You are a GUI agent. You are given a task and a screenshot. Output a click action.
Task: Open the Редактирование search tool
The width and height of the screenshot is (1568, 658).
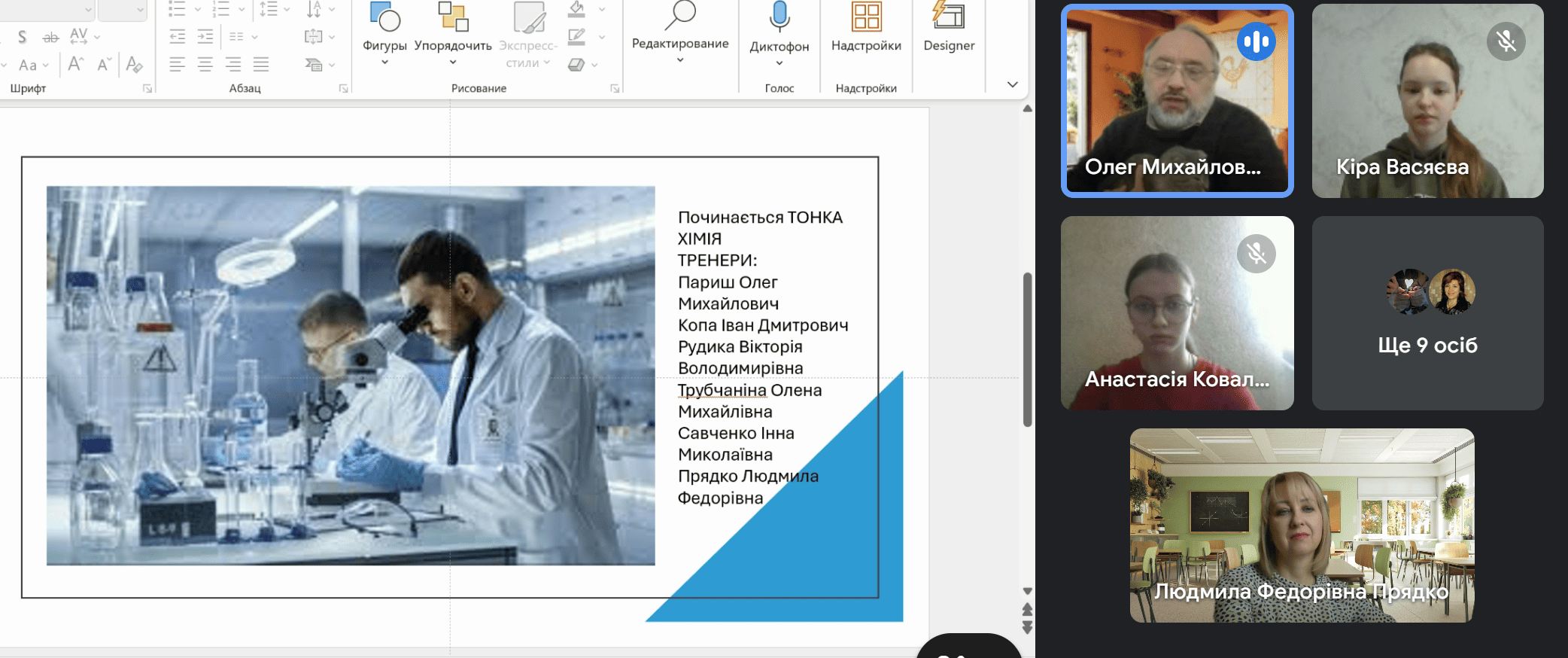680,32
